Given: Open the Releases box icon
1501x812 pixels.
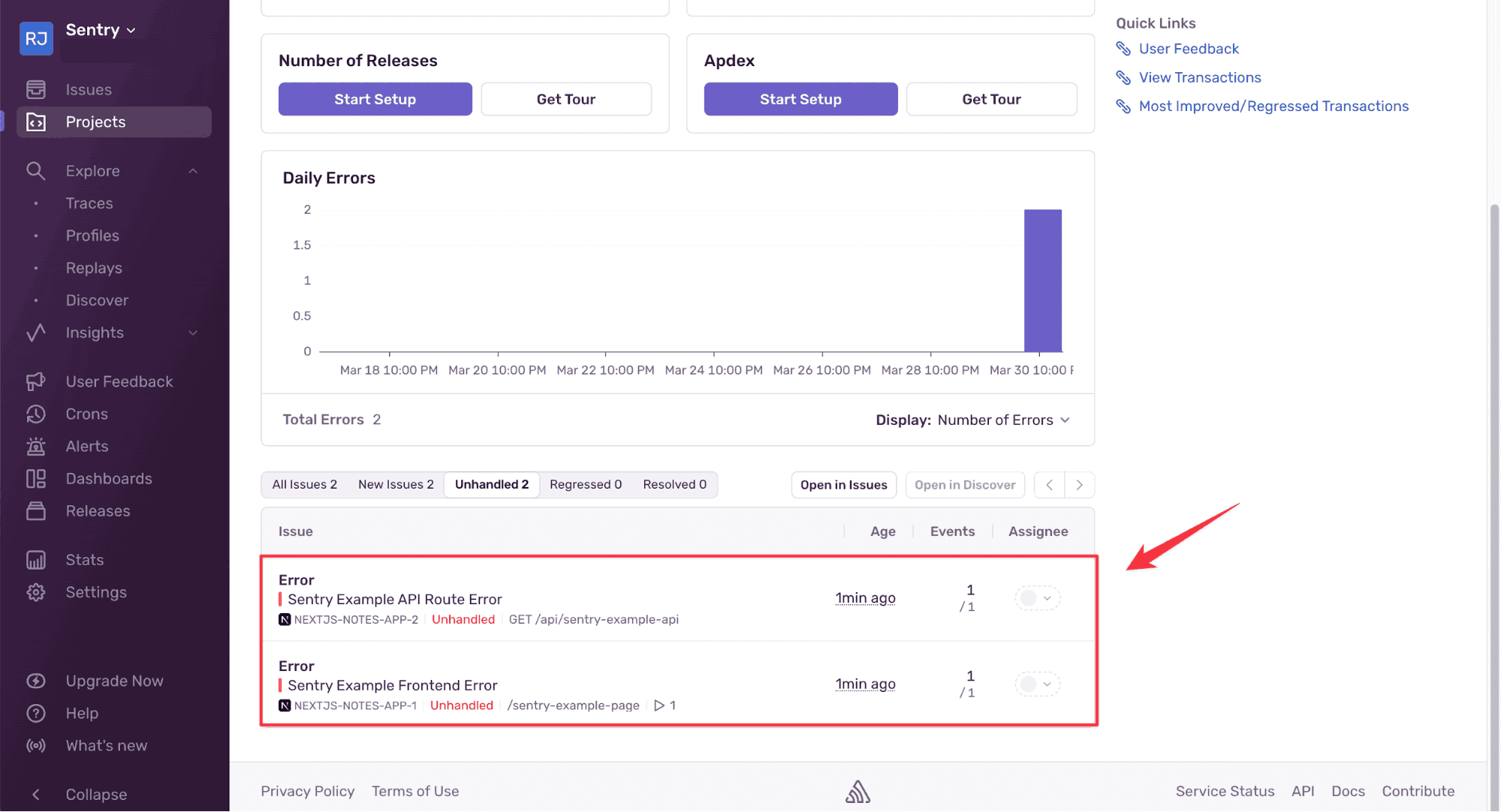Looking at the screenshot, I should 36,511.
